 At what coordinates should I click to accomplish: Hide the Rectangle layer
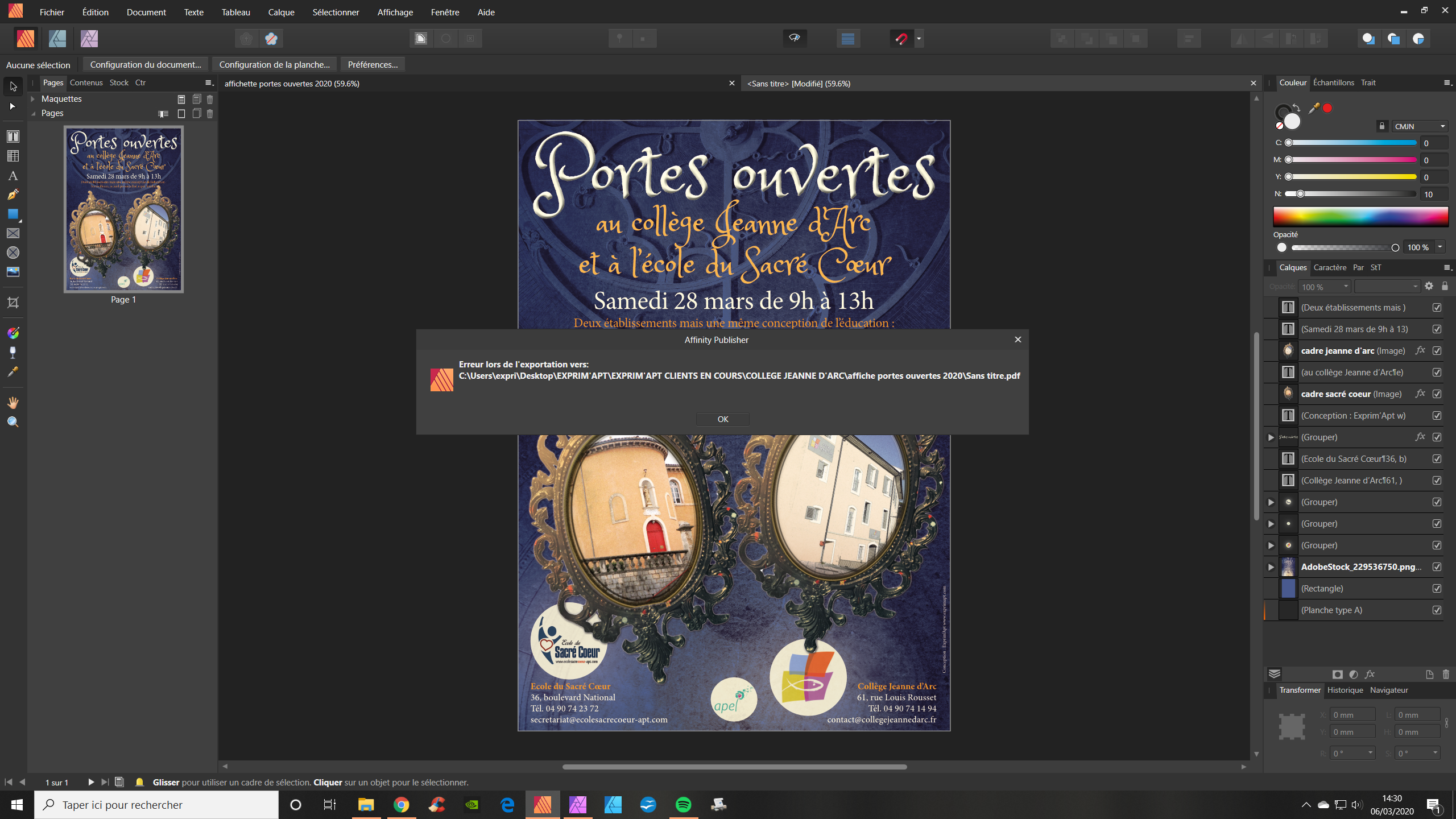pos(1437,589)
